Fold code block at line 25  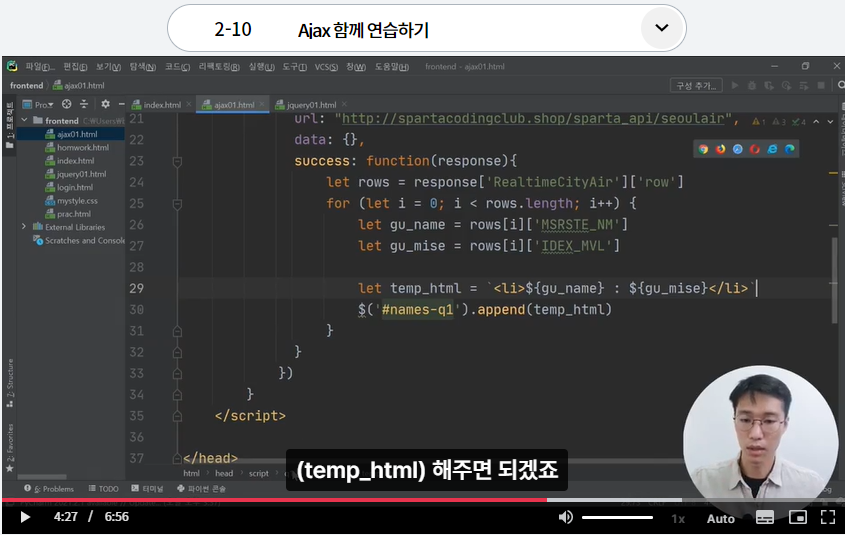point(177,204)
